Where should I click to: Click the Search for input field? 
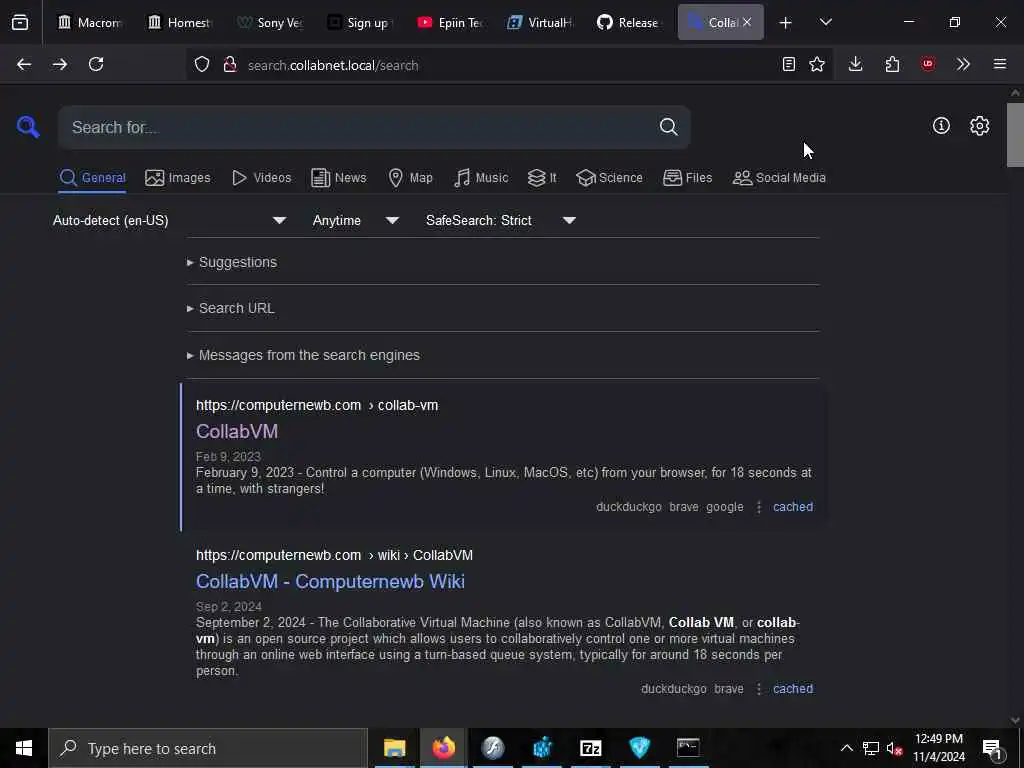coord(358,127)
